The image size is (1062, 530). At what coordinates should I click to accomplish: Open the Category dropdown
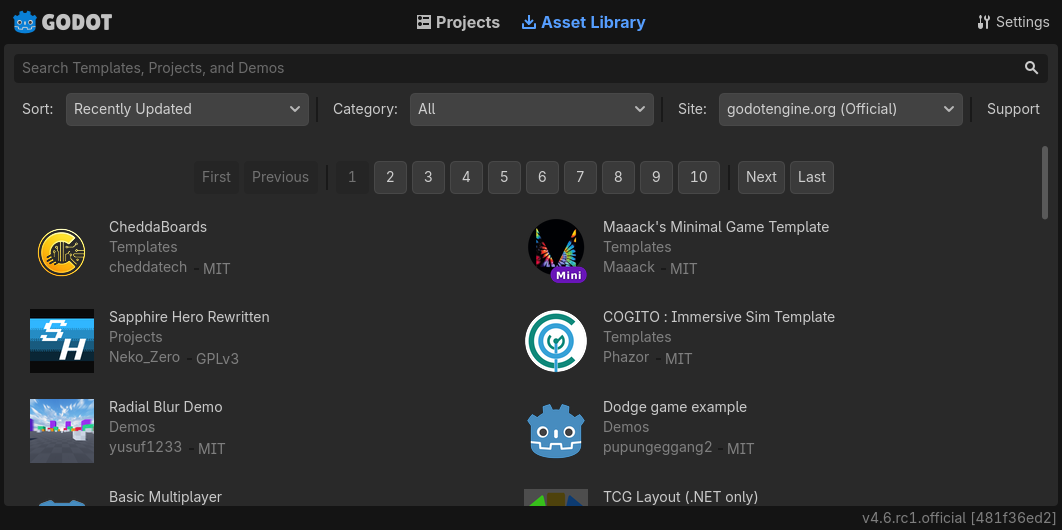tap(531, 109)
